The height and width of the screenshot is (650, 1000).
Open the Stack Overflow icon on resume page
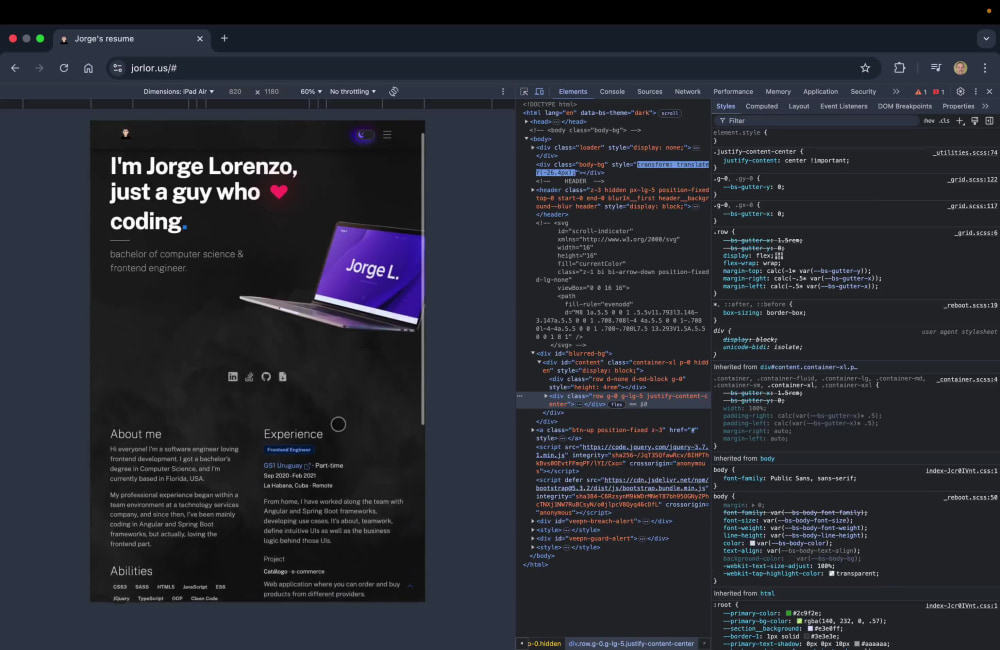pos(249,377)
